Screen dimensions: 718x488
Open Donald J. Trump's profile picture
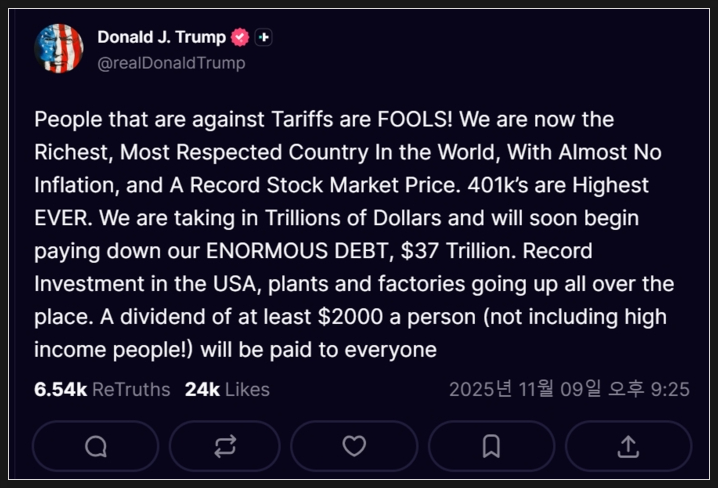pos(59,49)
